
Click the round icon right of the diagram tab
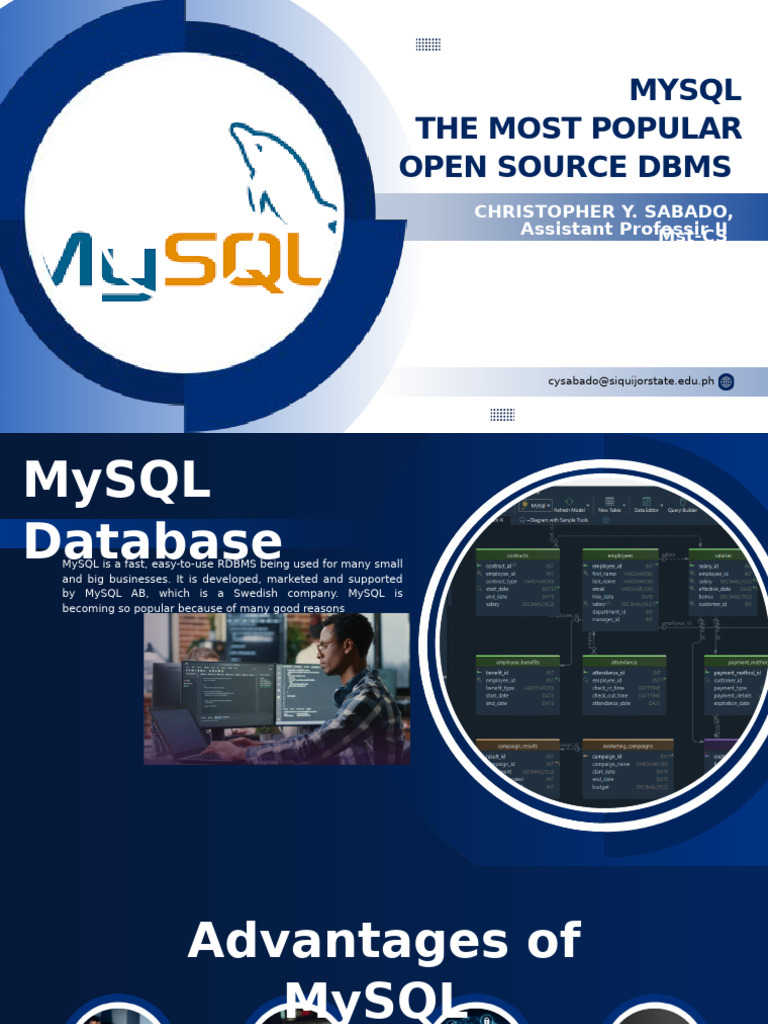coord(605,520)
